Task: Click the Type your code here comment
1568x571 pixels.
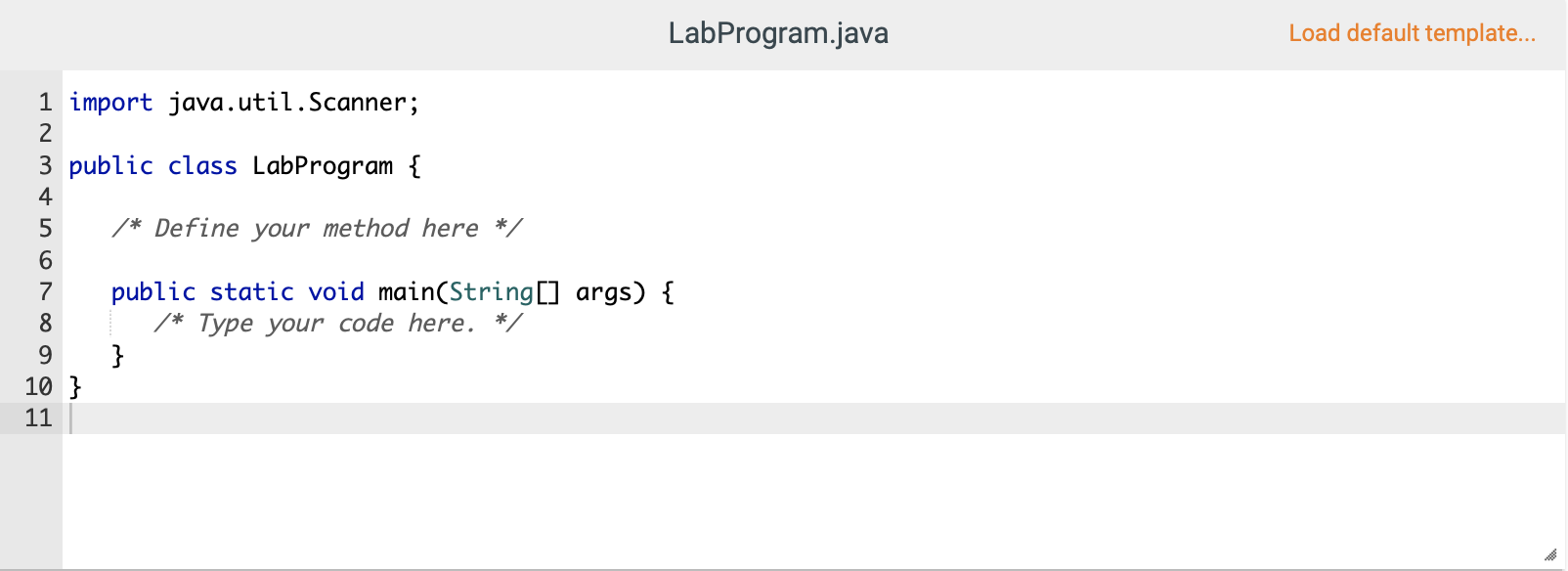Action: click(x=339, y=323)
